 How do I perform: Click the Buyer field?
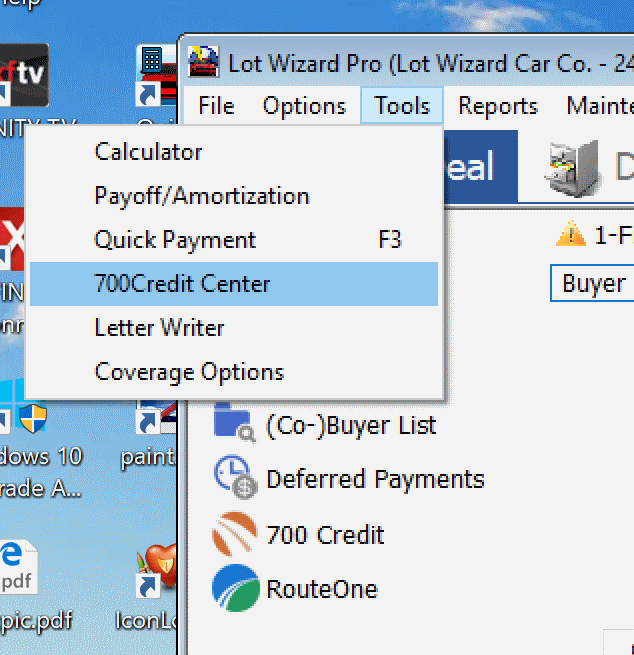click(593, 283)
